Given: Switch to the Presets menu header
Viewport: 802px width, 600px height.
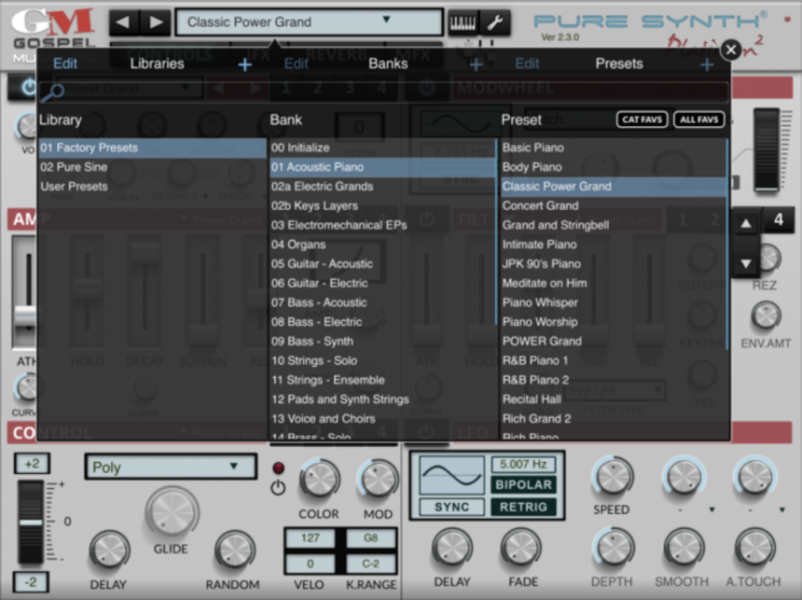Looking at the screenshot, I should [x=618, y=62].
